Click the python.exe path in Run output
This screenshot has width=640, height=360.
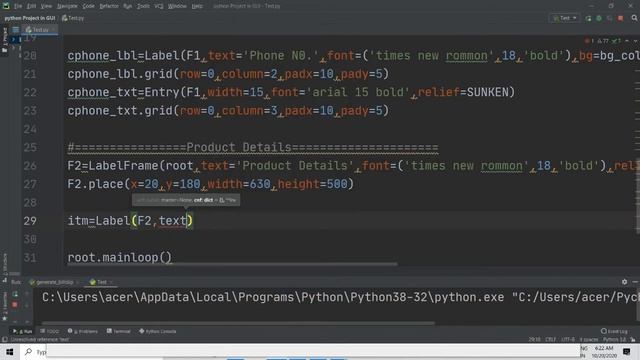[x=273, y=297]
